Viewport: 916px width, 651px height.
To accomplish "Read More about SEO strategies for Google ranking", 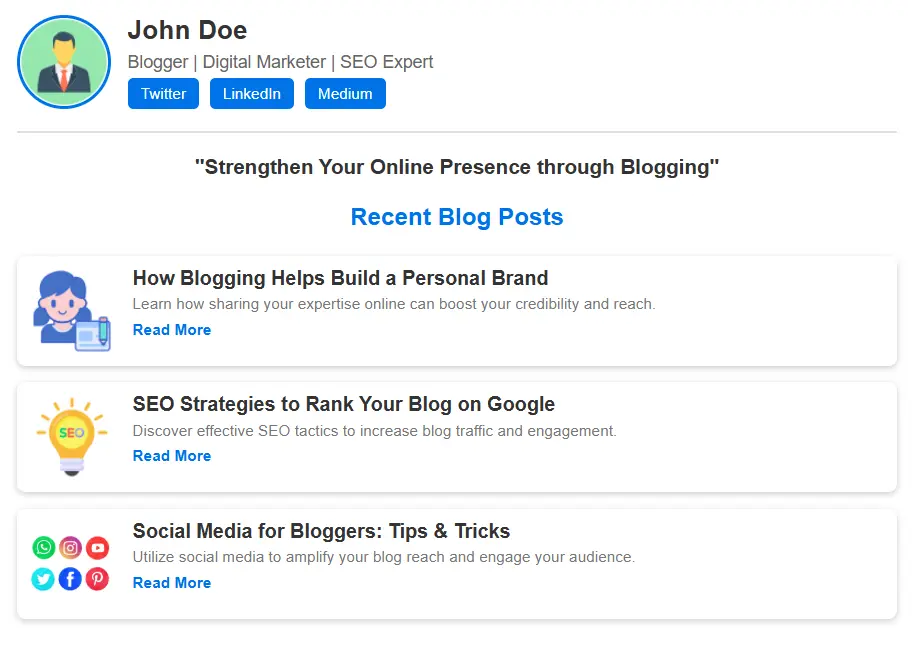I will tap(171, 455).
